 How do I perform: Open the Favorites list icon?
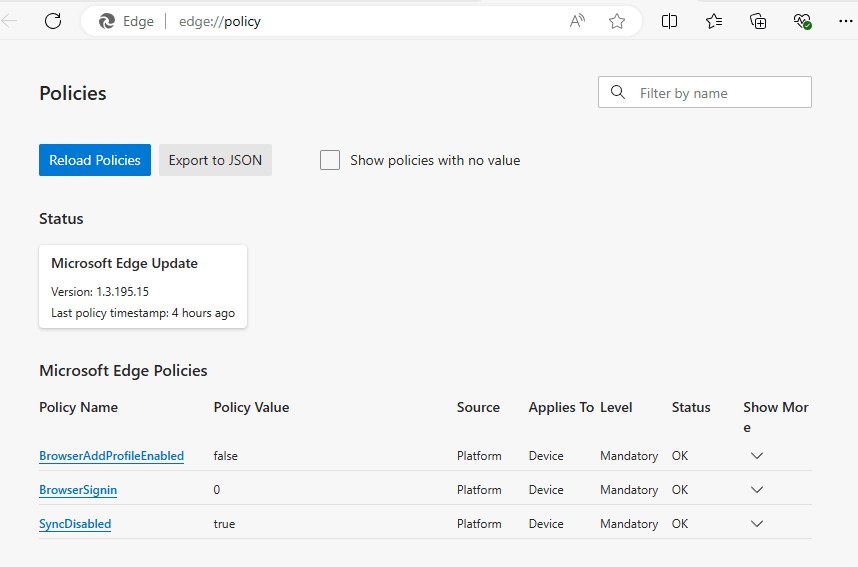(x=714, y=21)
